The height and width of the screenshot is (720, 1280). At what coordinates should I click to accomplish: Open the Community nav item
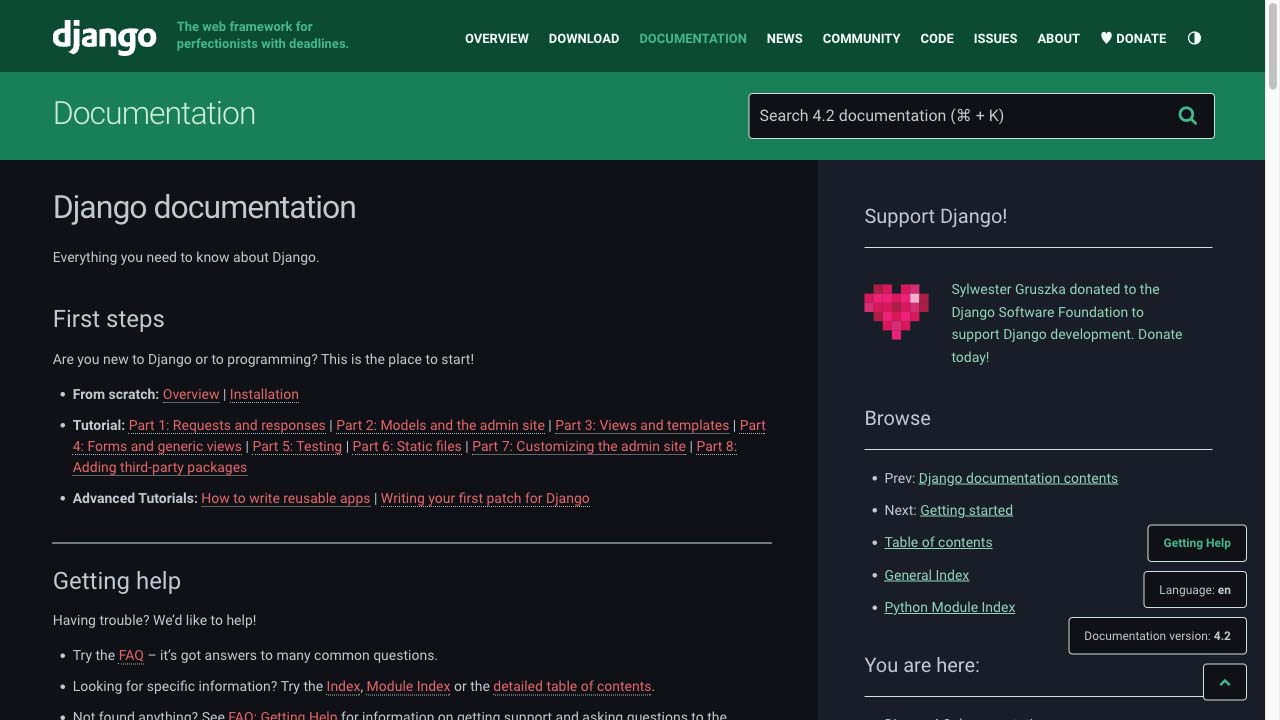pos(861,38)
